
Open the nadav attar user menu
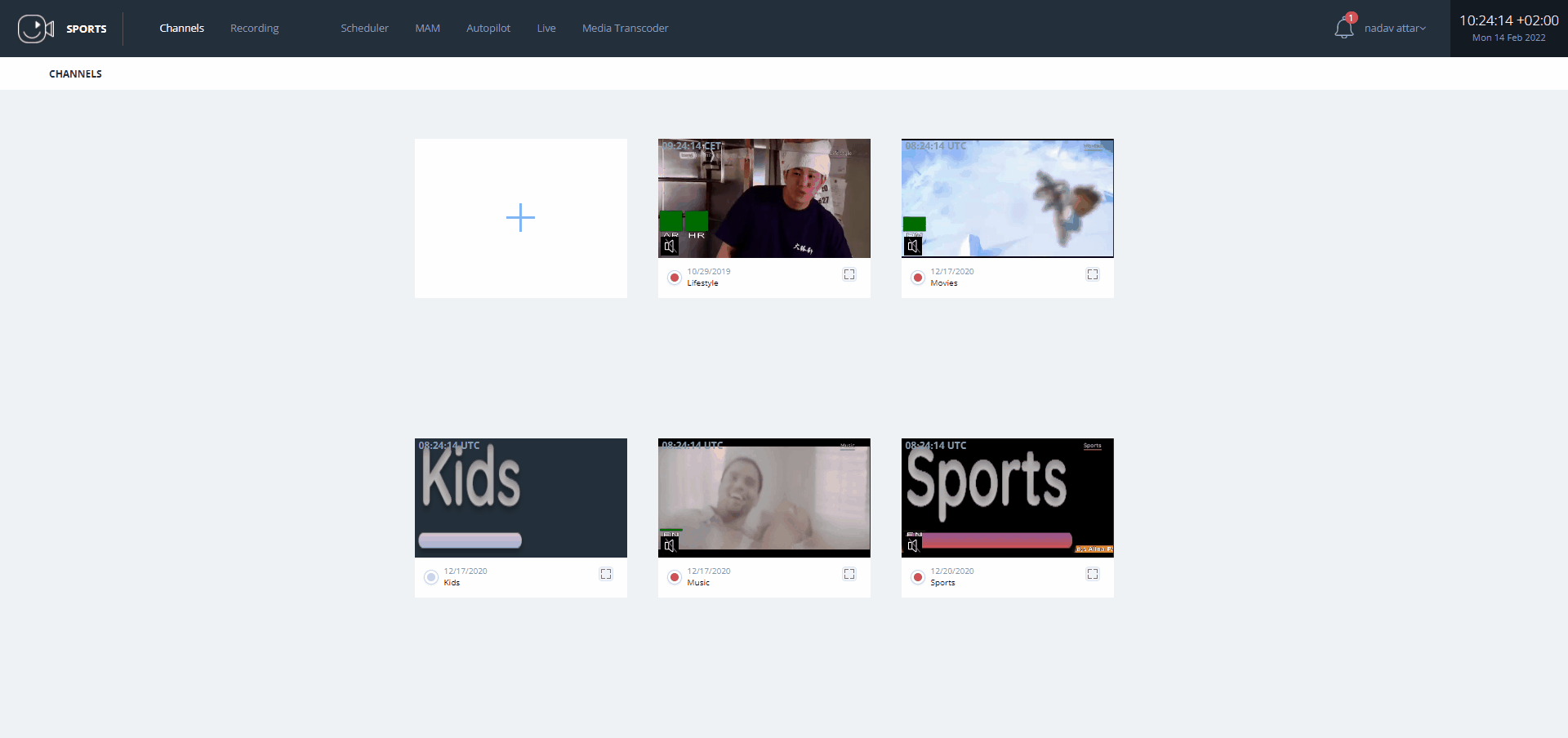[x=1396, y=28]
